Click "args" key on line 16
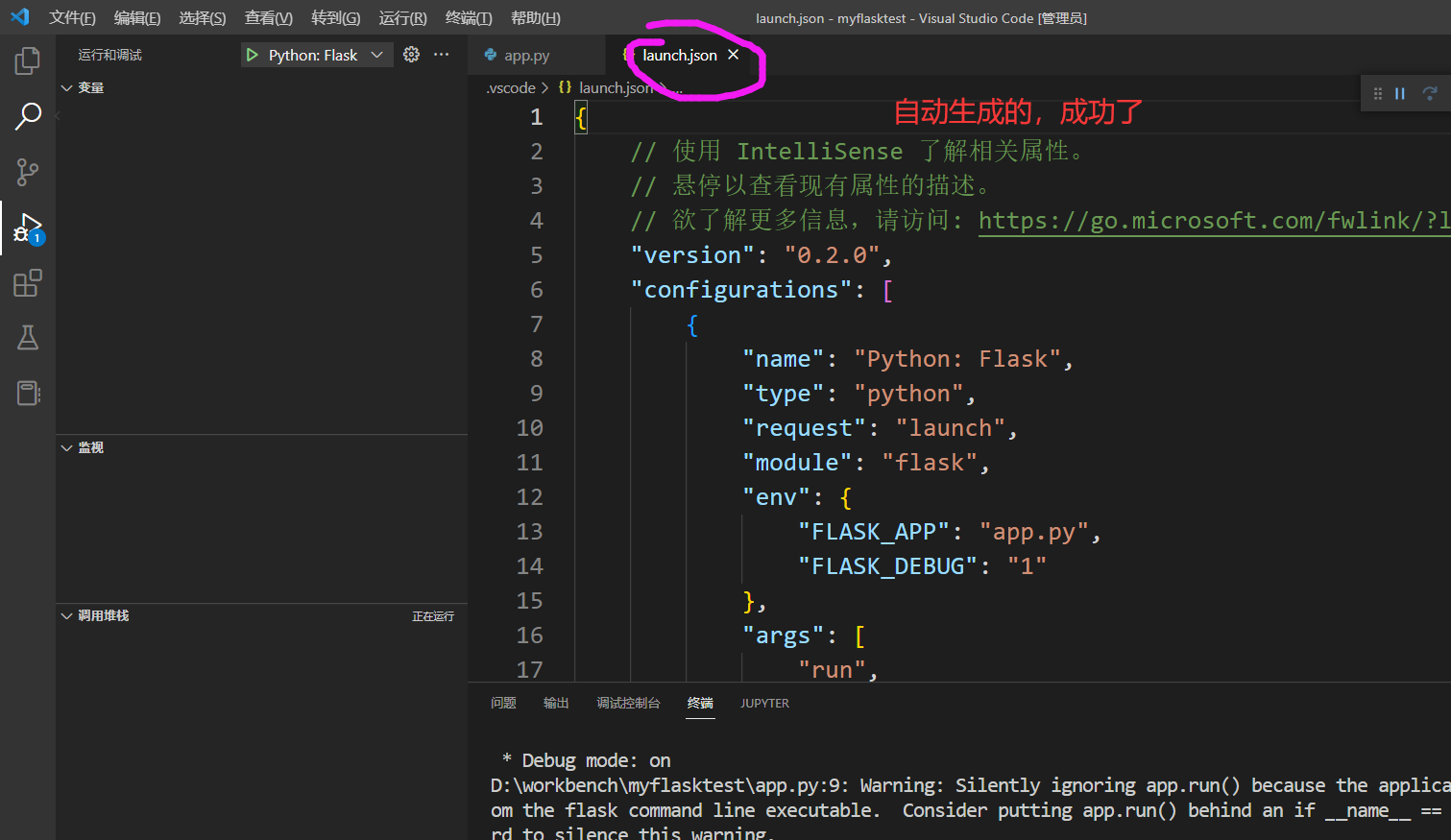1451x840 pixels. (x=783, y=635)
